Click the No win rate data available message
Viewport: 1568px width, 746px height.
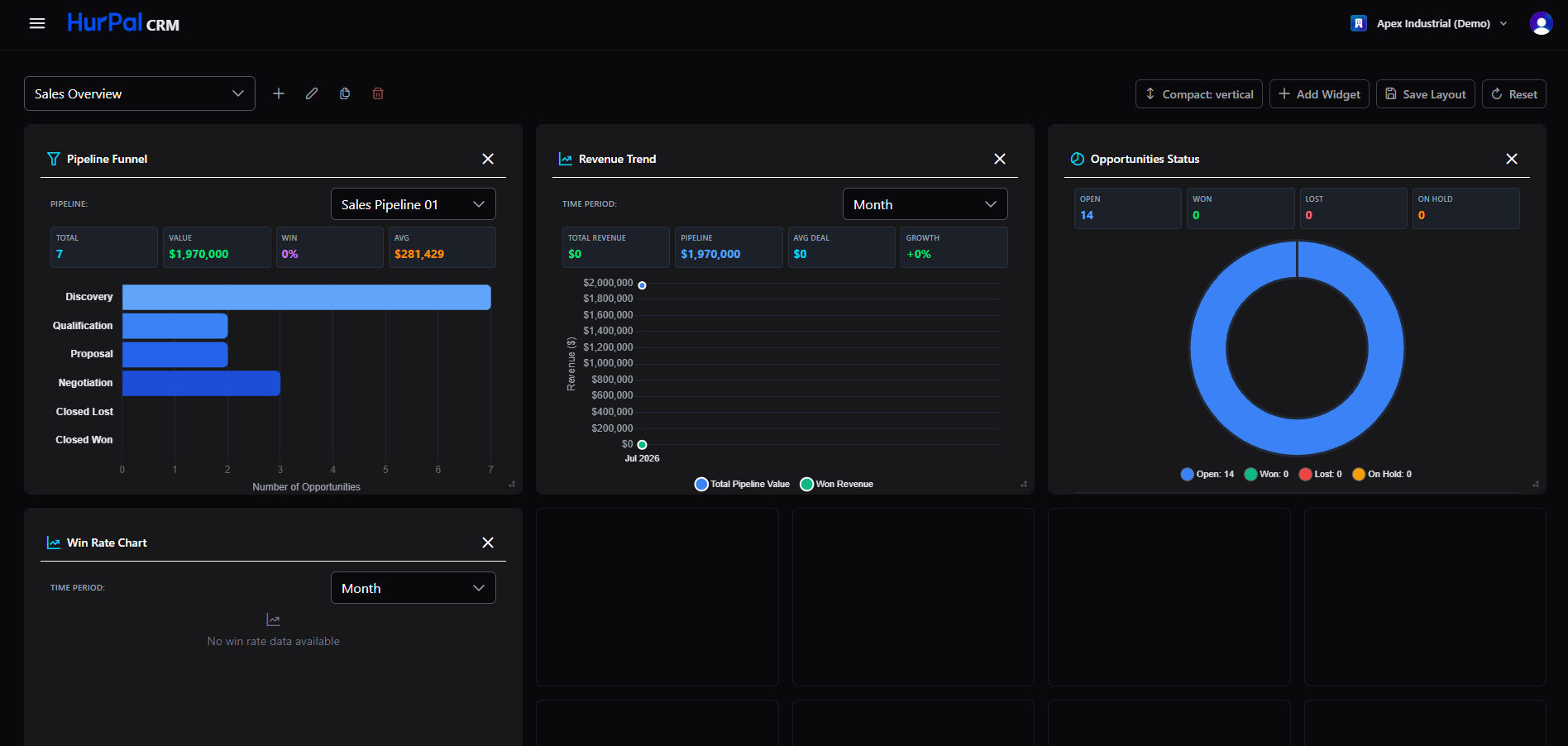tap(274, 641)
